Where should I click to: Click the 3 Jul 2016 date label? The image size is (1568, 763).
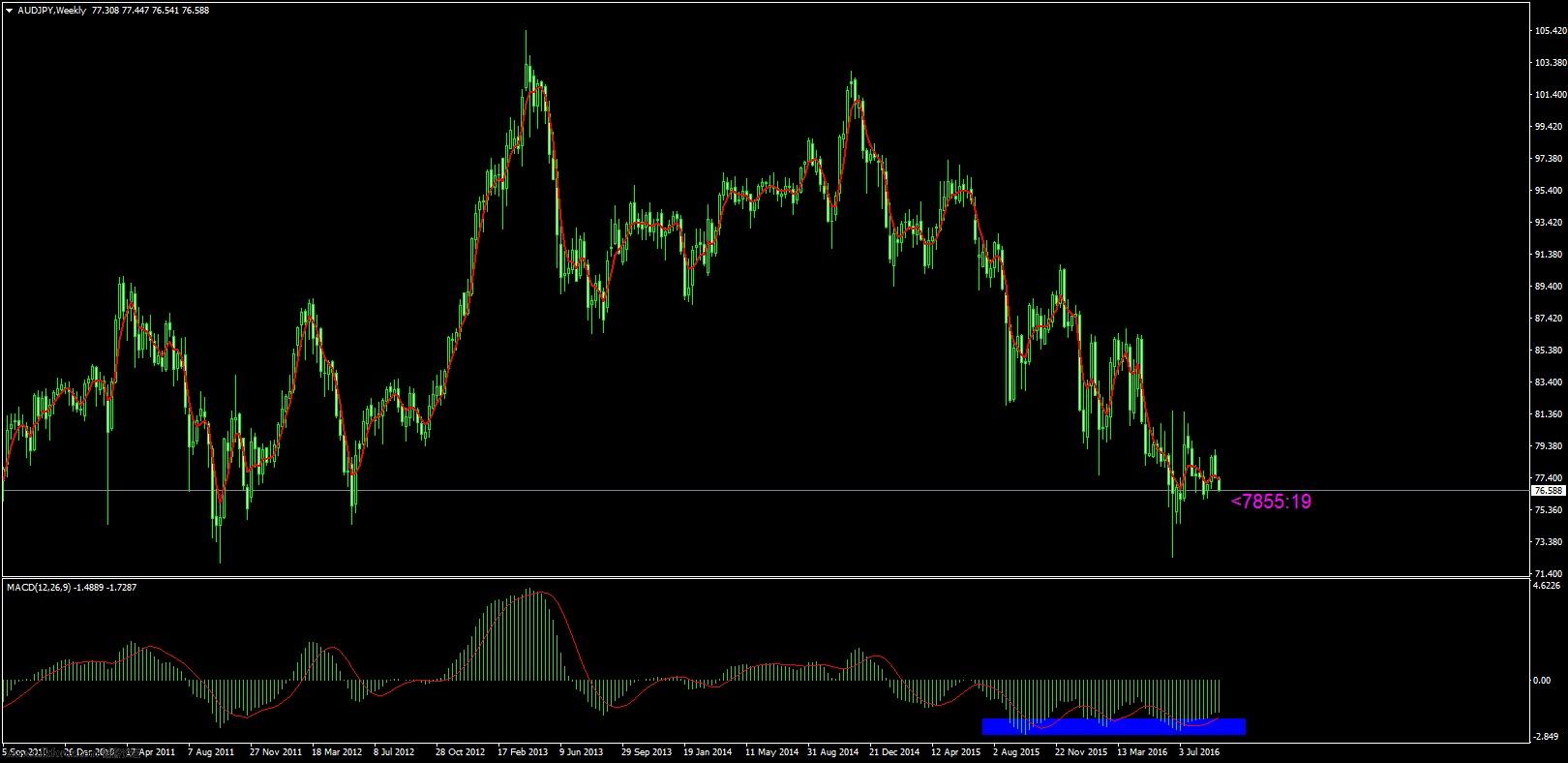(x=1201, y=751)
